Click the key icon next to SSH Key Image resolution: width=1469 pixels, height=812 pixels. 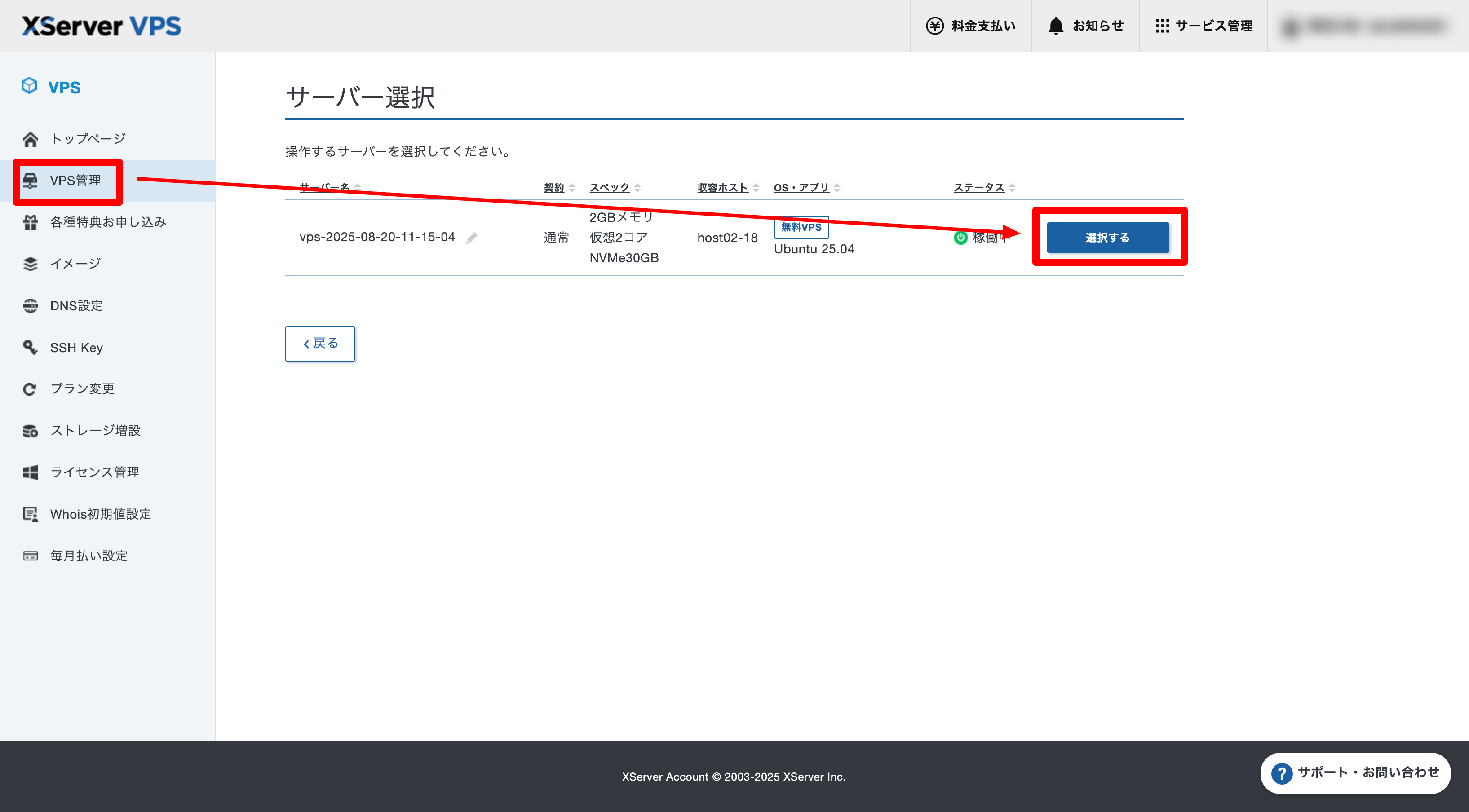(30, 347)
